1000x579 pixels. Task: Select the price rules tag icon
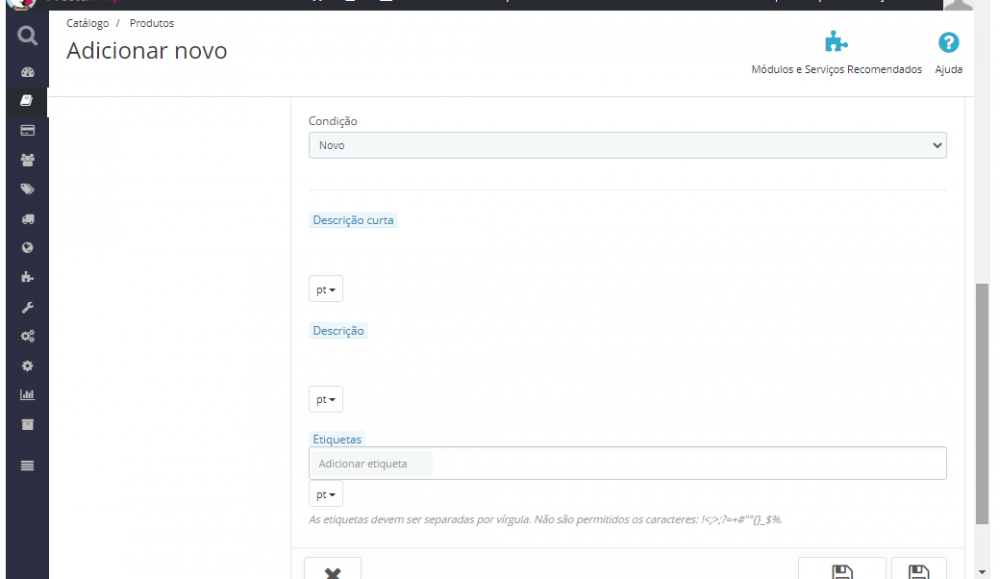pos(27,189)
